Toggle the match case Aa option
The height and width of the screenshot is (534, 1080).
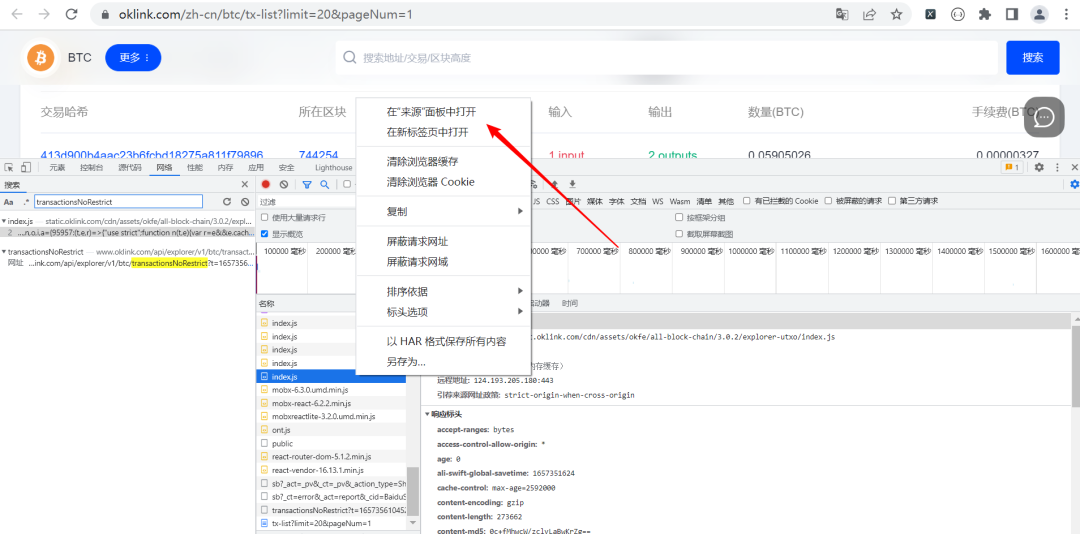[9, 202]
